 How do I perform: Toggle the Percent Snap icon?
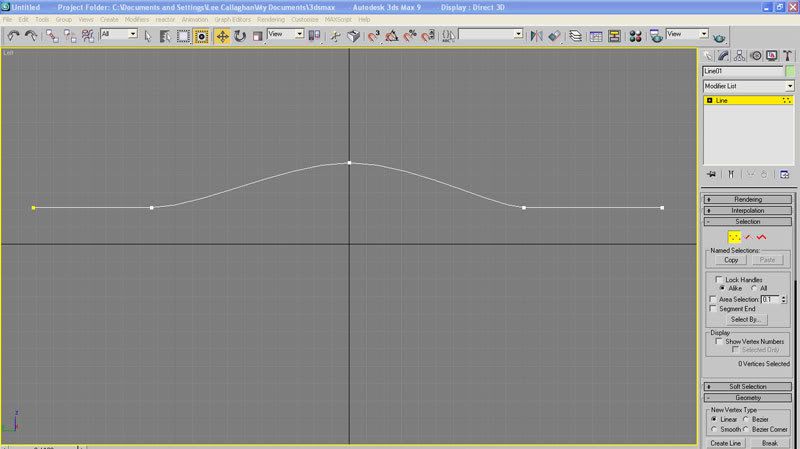pos(410,36)
